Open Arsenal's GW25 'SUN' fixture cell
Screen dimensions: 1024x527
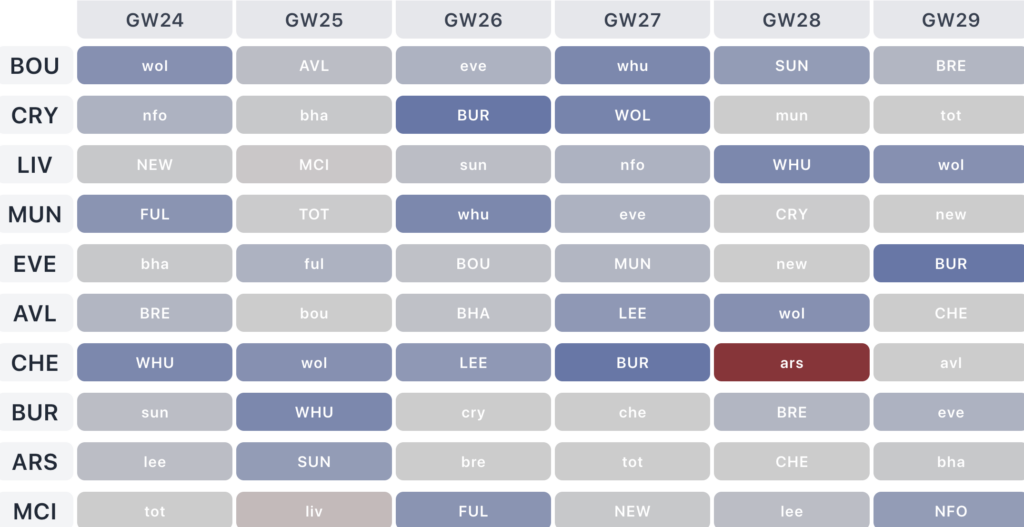314,462
